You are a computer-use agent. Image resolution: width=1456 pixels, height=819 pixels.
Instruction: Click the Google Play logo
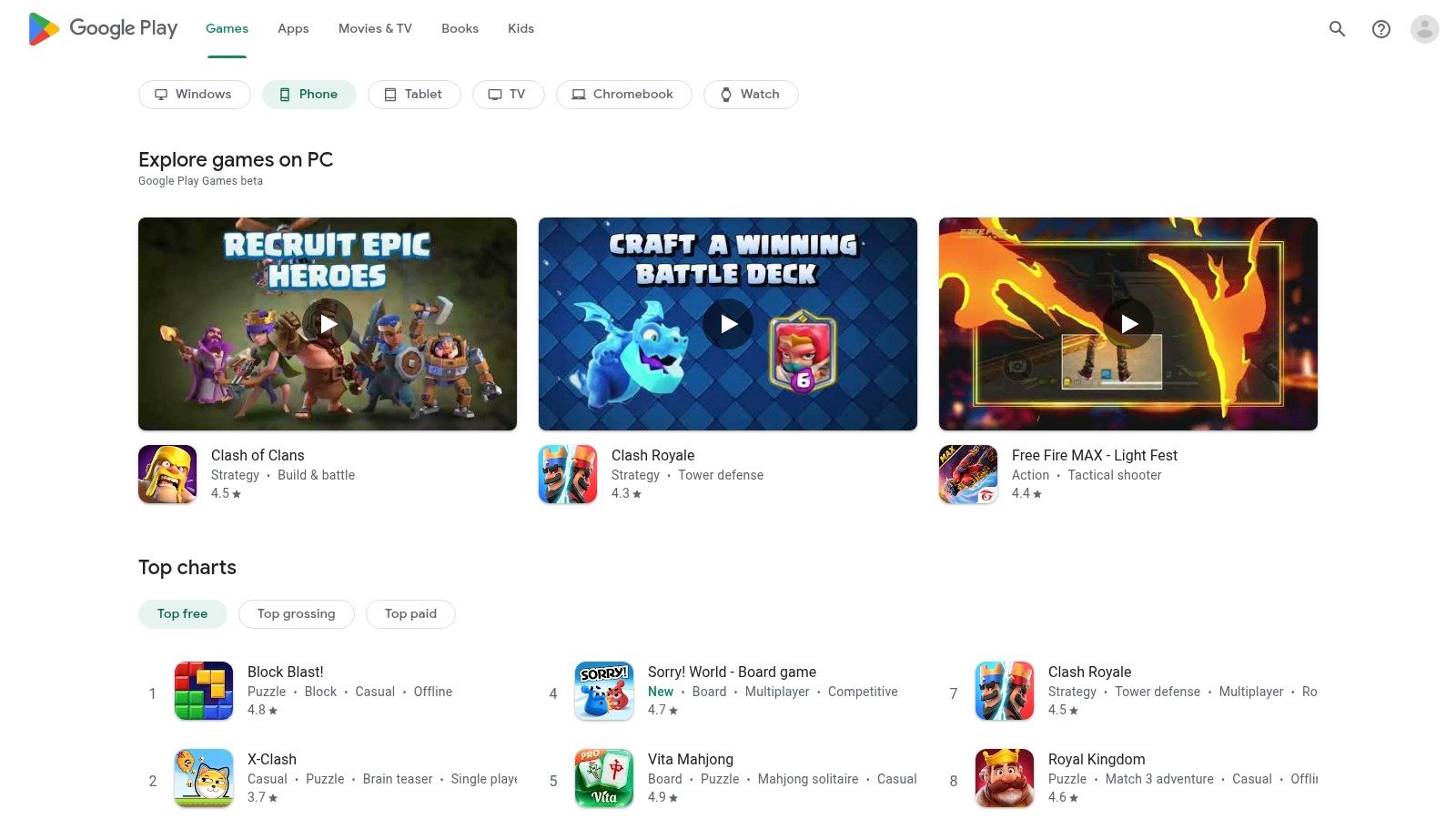click(103, 28)
